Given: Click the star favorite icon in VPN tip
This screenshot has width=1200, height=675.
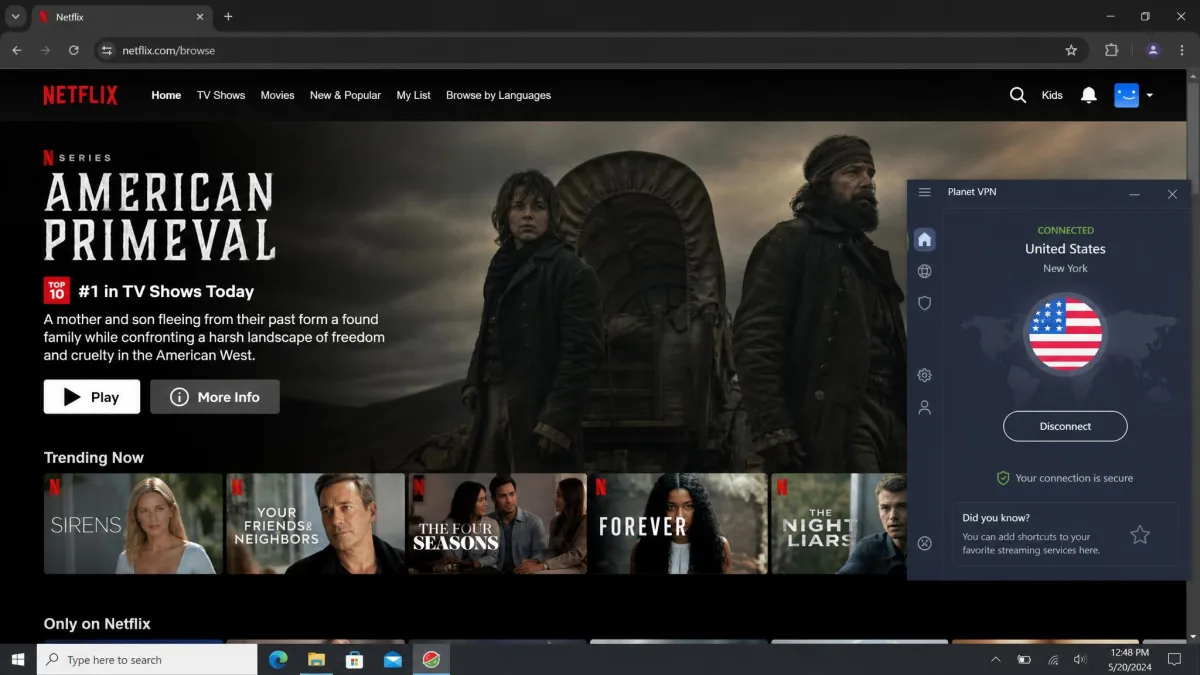Looking at the screenshot, I should click(x=1140, y=535).
